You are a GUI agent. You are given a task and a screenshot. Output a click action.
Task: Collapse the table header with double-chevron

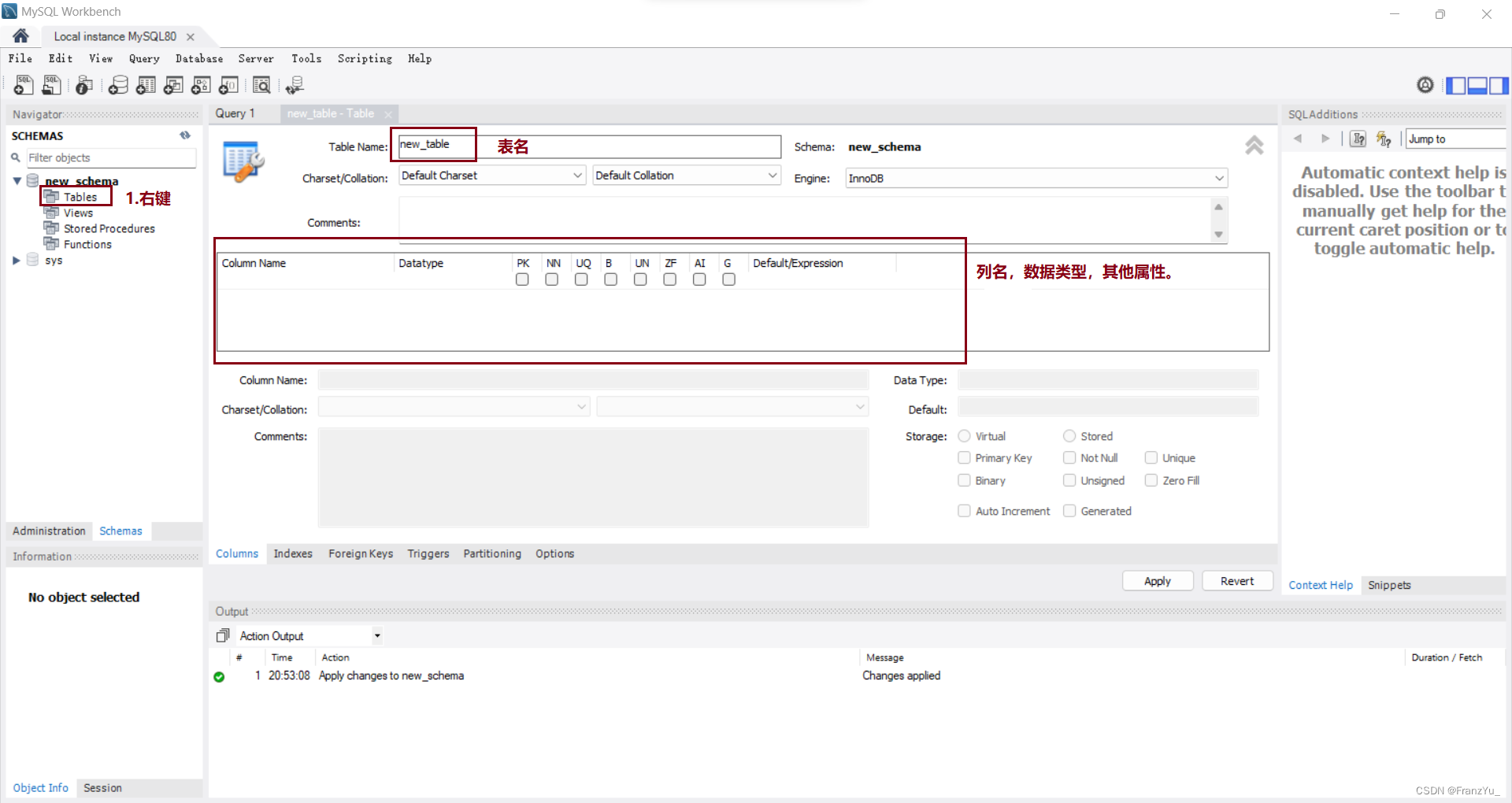click(x=1254, y=146)
